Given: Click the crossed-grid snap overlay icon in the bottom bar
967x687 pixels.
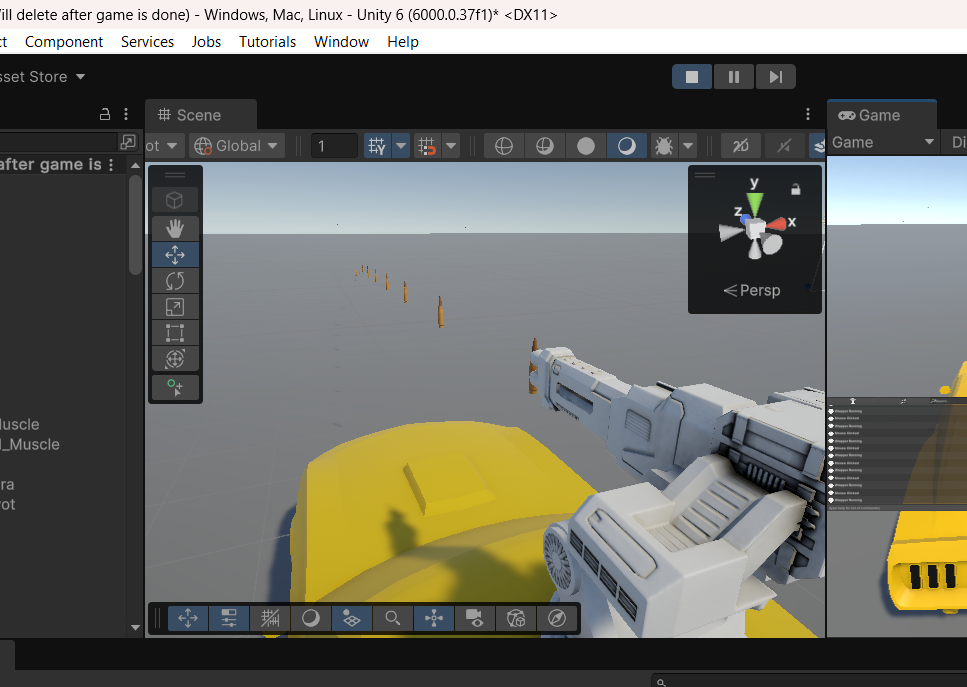Looking at the screenshot, I should (270, 618).
